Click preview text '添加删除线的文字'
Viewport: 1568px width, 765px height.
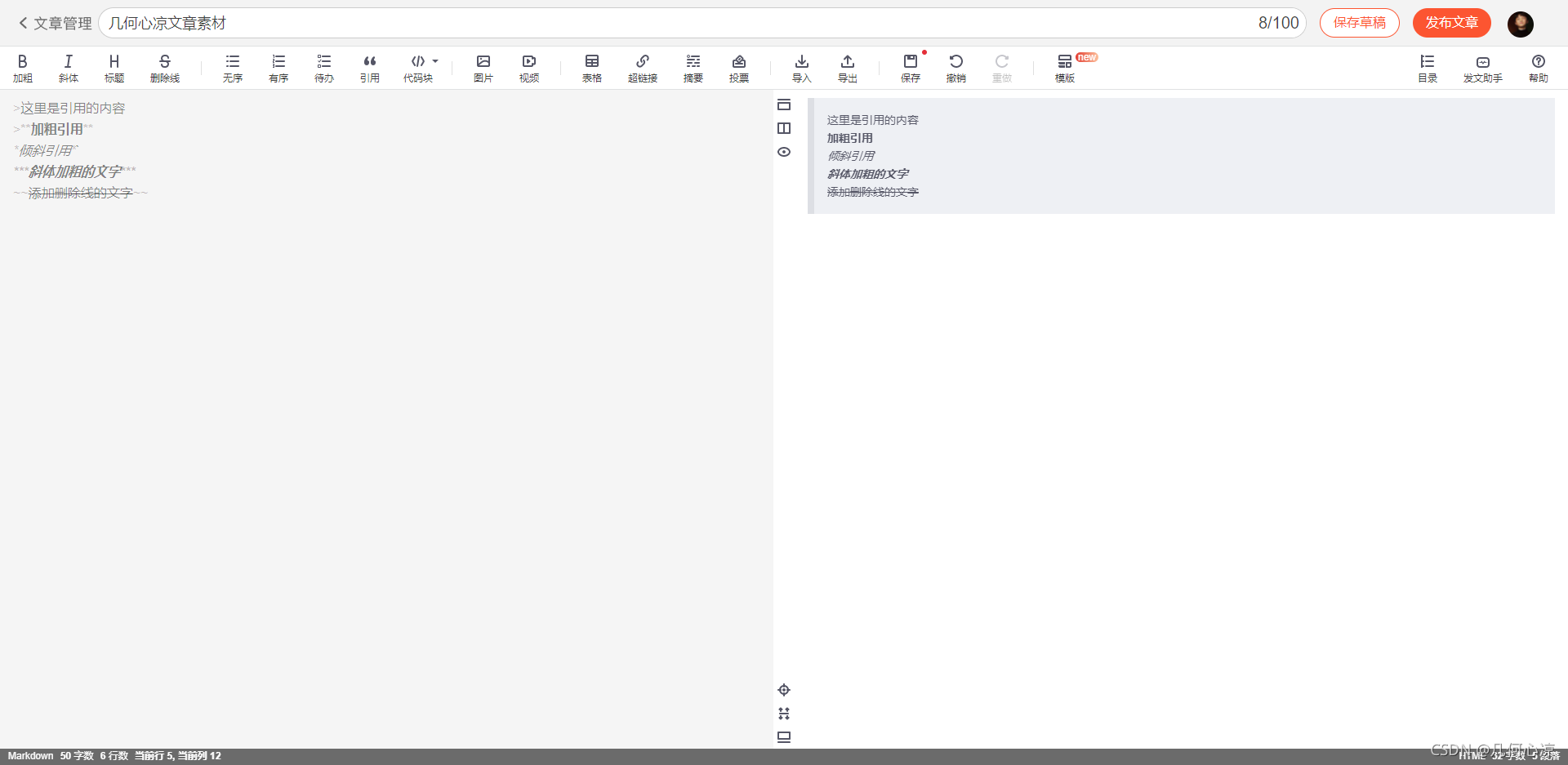coord(873,192)
